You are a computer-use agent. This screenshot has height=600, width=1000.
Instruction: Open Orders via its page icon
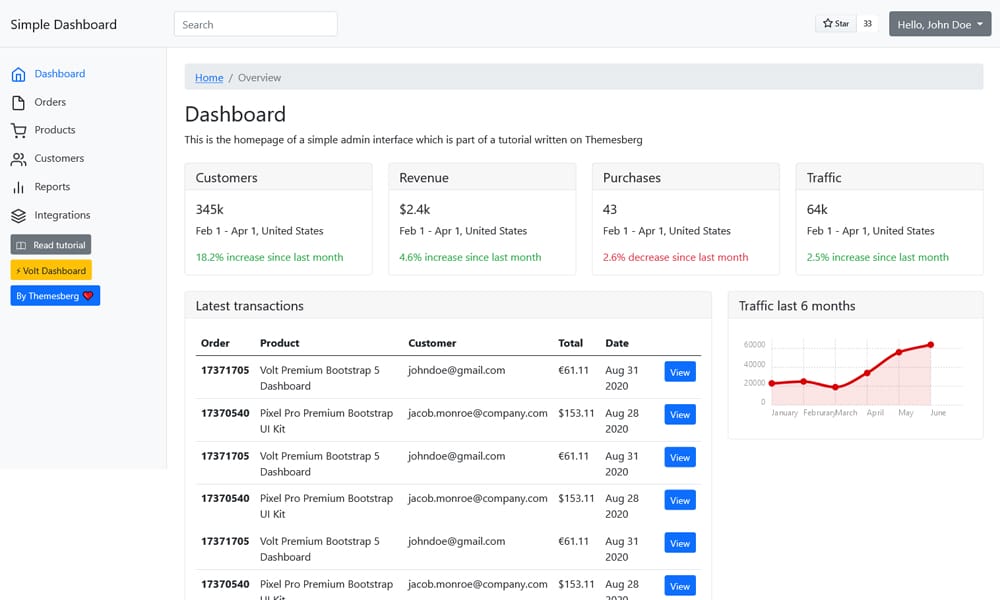tap(19, 101)
